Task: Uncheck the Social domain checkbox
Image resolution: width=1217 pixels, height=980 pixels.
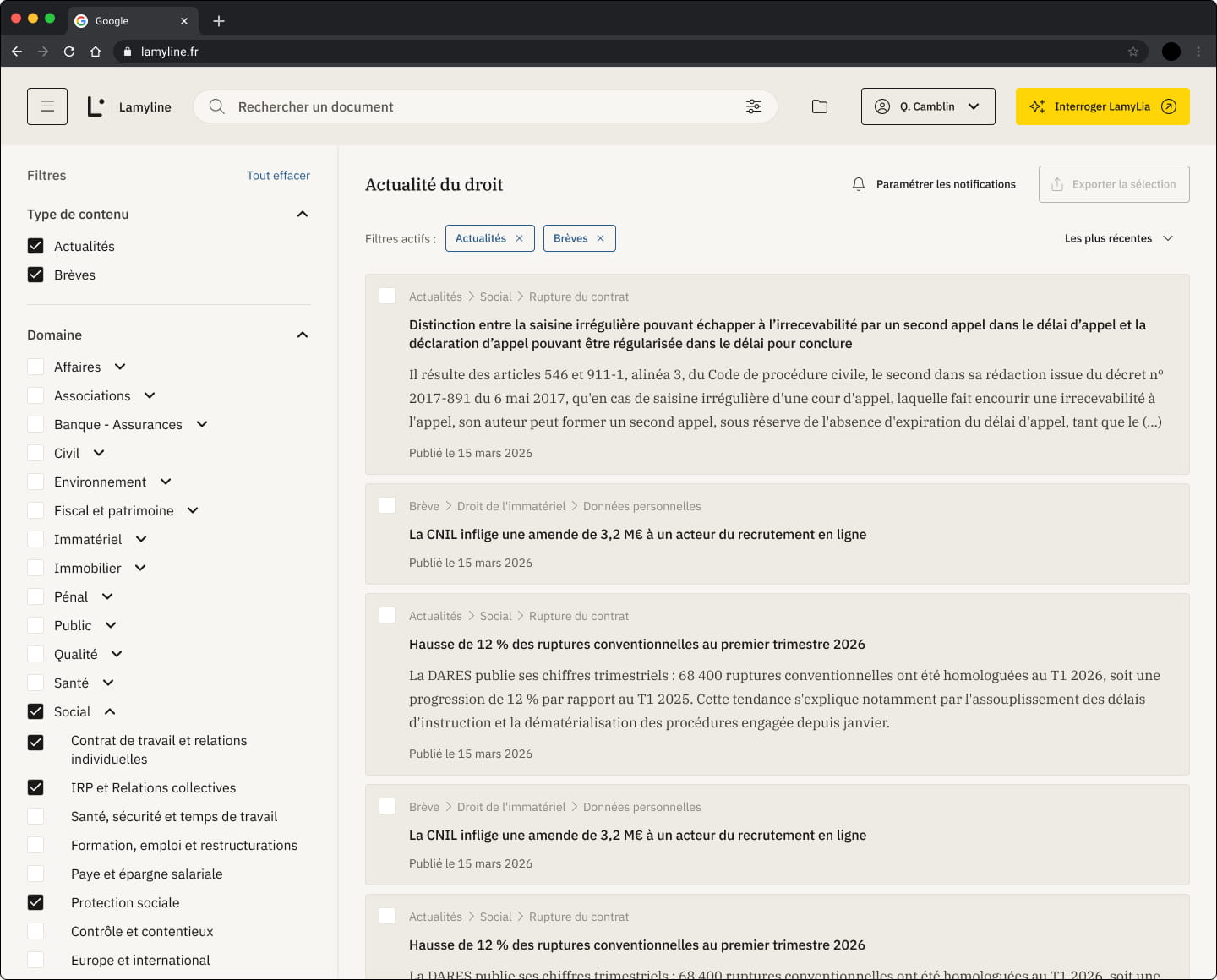Action: (x=35, y=711)
